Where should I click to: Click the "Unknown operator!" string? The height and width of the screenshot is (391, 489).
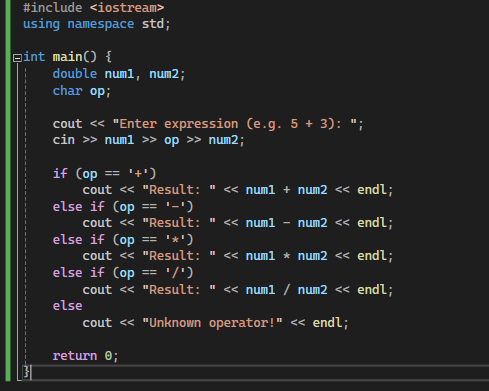(x=212, y=323)
